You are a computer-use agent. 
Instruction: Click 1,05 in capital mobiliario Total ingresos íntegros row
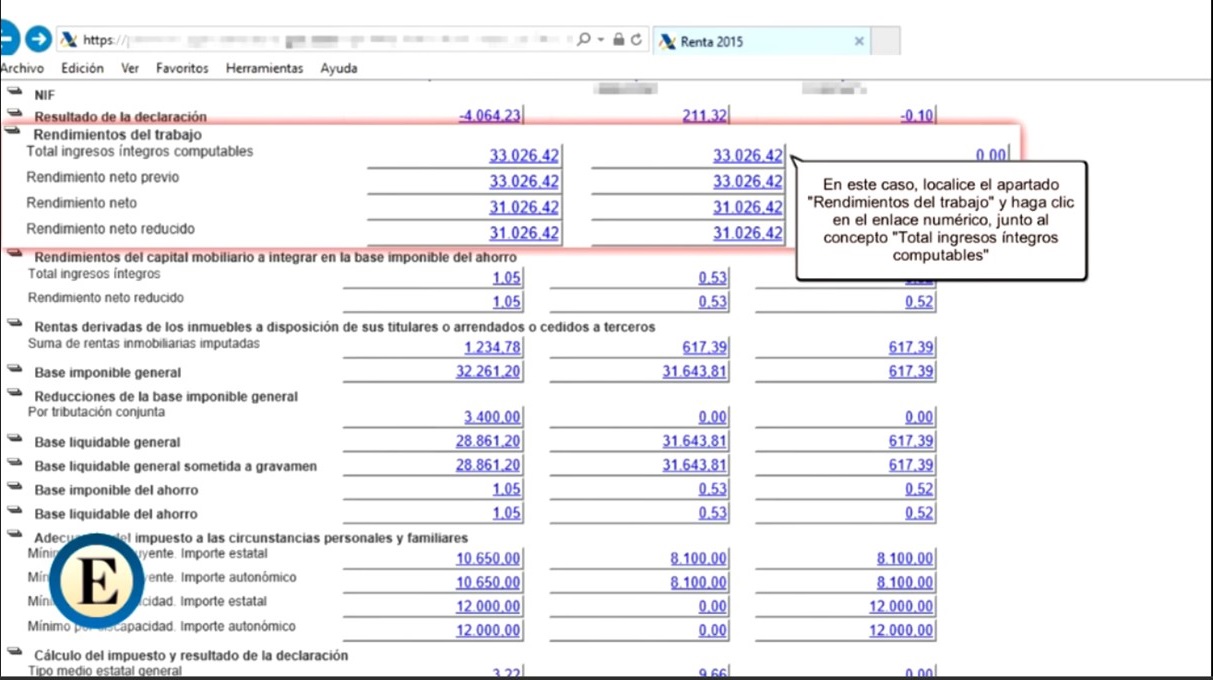(507, 278)
